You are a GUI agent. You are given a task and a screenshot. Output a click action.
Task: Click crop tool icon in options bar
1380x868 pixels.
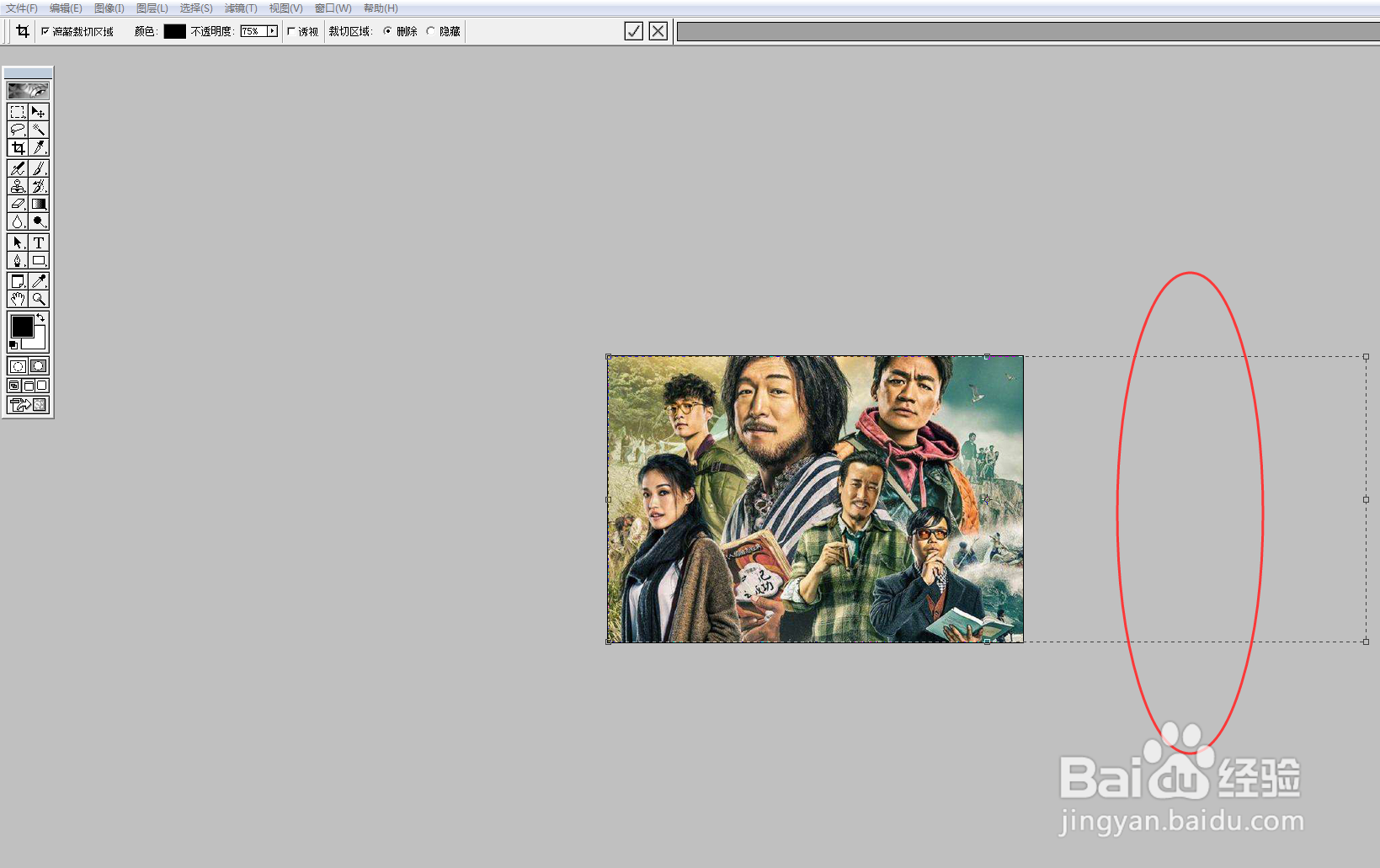click(x=23, y=31)
